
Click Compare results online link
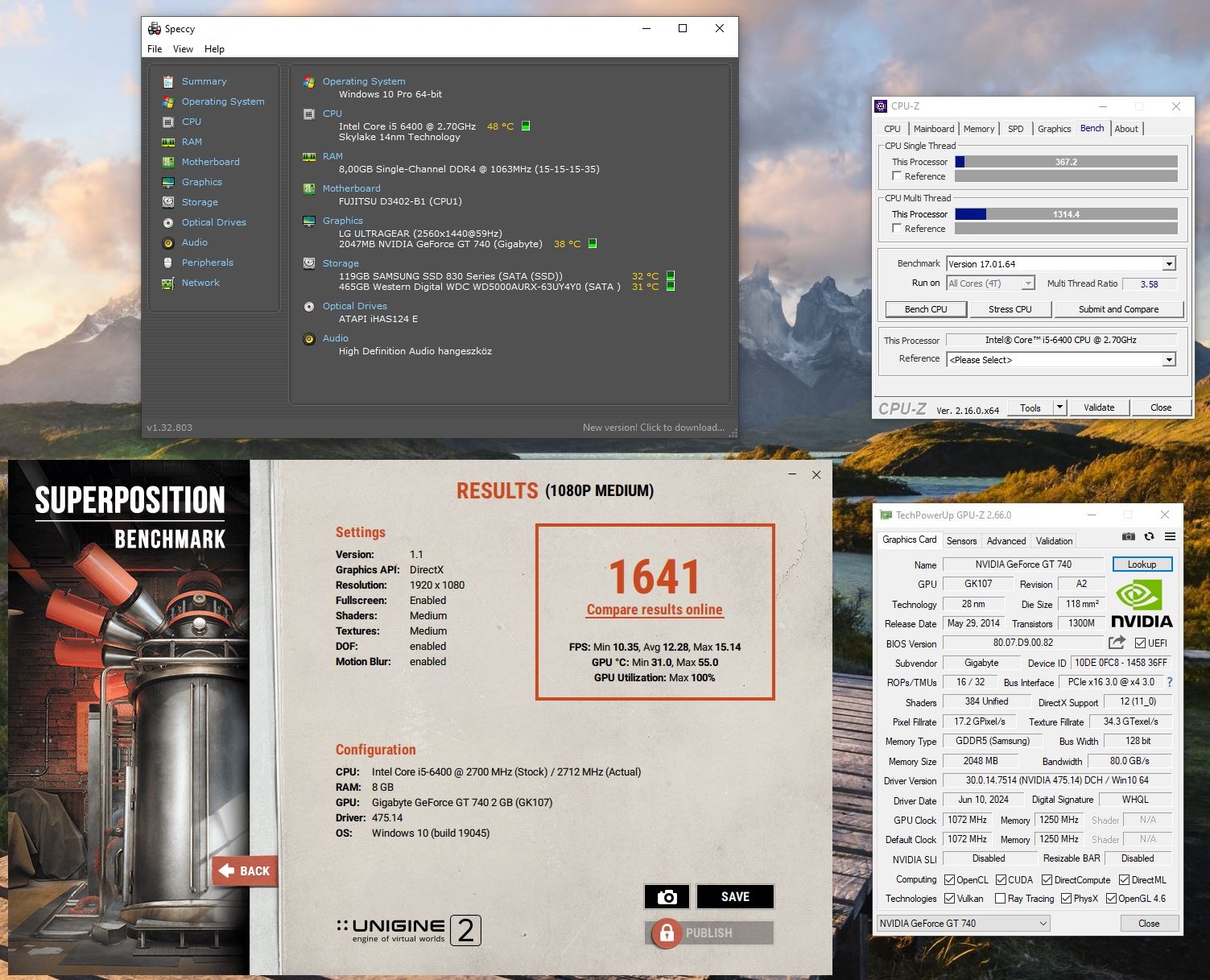click(x=655, y=610)
